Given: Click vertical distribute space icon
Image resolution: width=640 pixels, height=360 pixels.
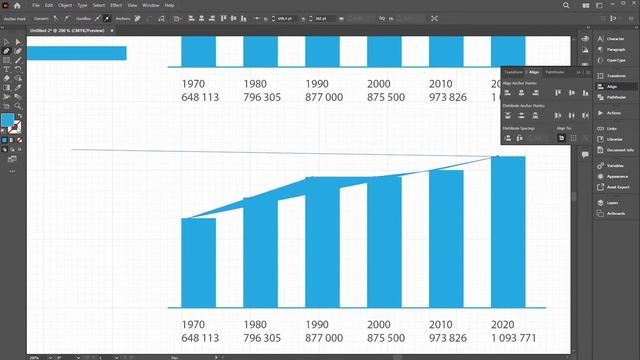Looking at the screenshot, I should click(x=507, y=138).
